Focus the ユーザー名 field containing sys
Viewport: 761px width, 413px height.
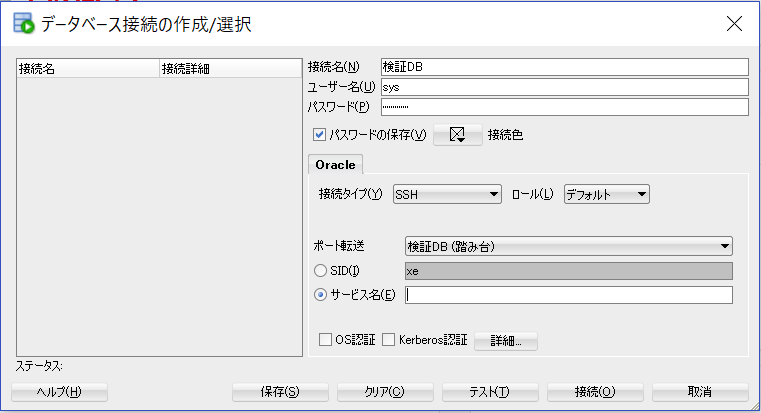coord(565,87)
